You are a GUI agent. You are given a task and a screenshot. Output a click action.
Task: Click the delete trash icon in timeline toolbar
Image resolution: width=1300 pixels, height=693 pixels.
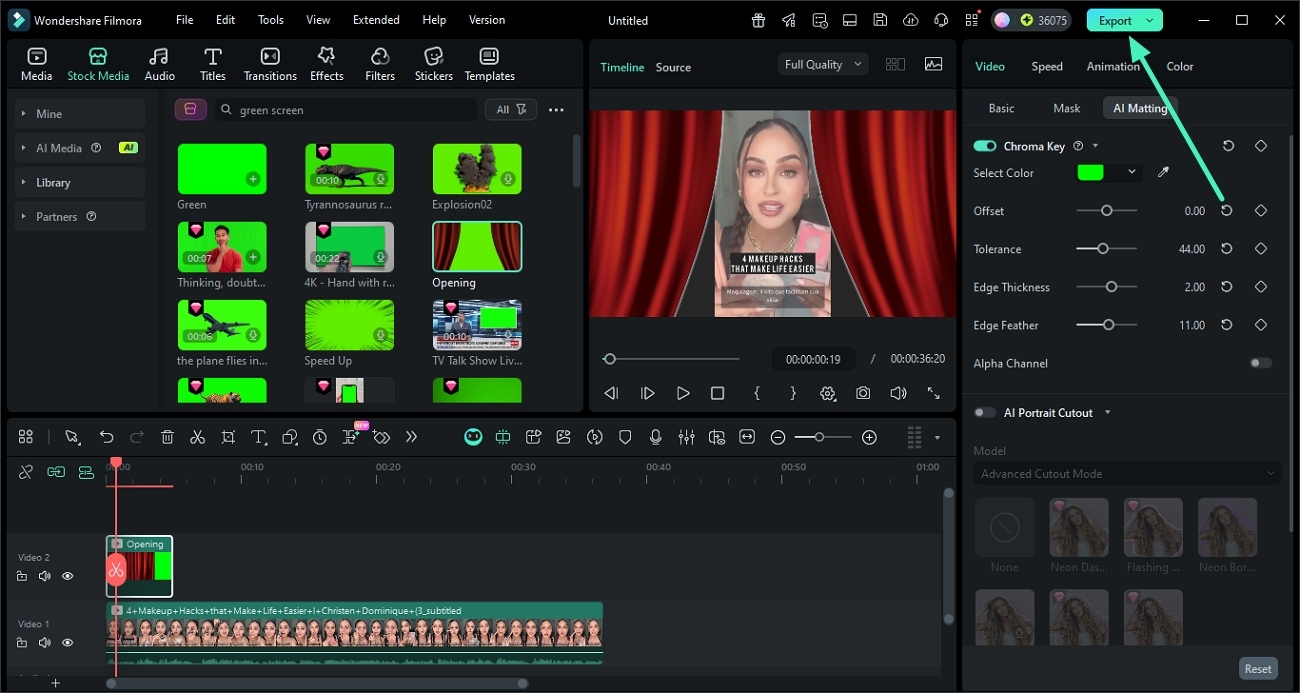pos(167,437)
